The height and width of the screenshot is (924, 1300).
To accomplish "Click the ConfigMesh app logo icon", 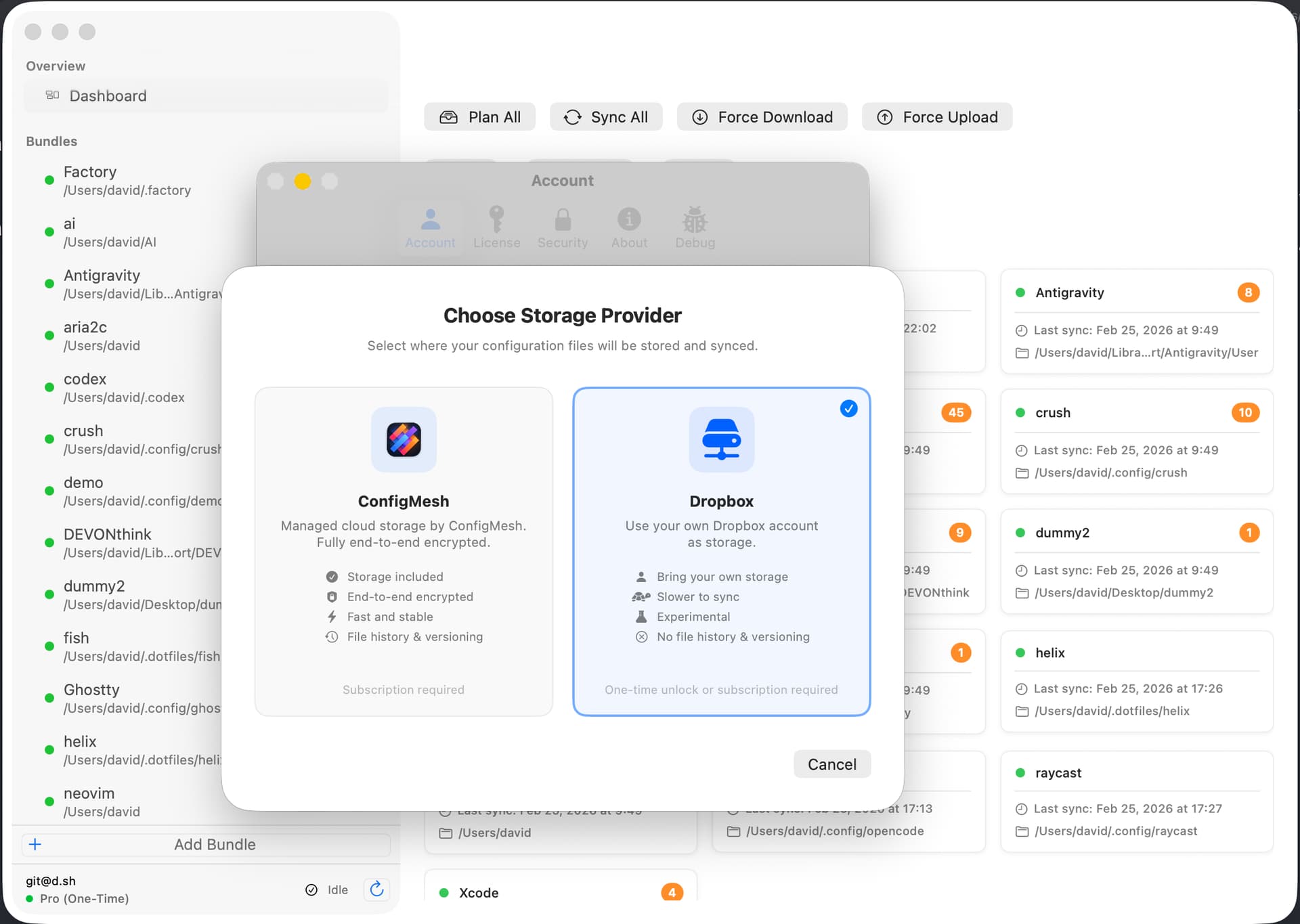I will coord(404,439).
